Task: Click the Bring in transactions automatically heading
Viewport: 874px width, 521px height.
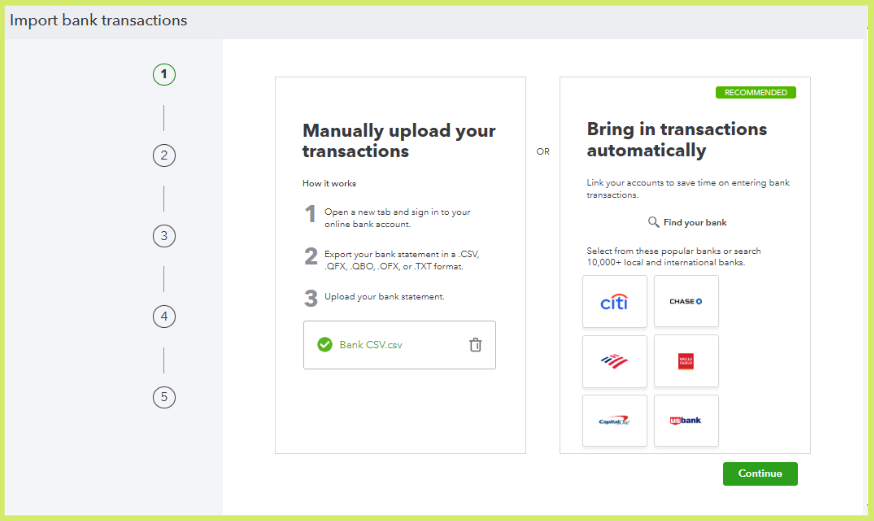Action: pos(677,140)
